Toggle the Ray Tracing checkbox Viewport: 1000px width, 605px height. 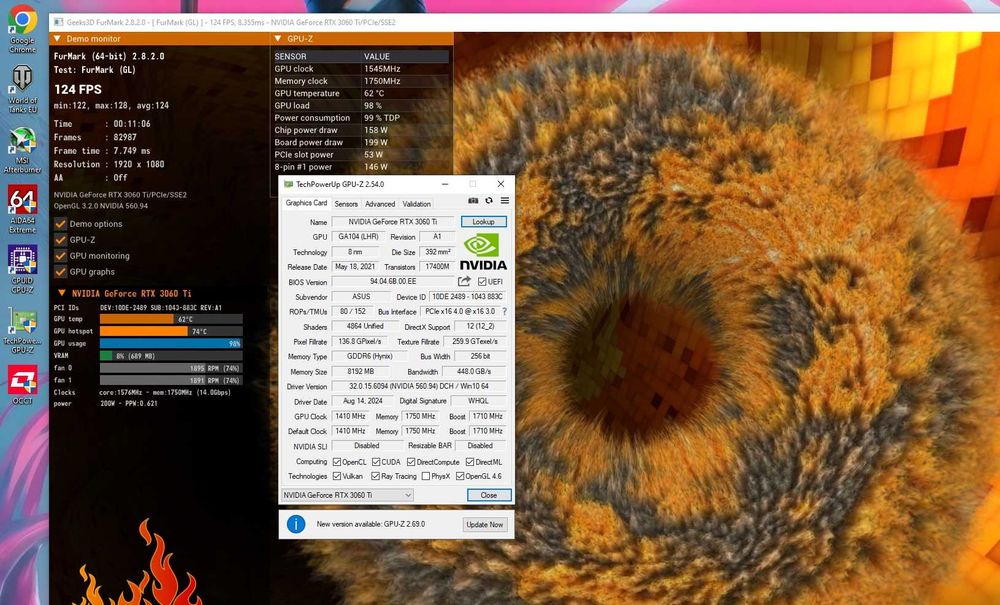pos(376,476)
